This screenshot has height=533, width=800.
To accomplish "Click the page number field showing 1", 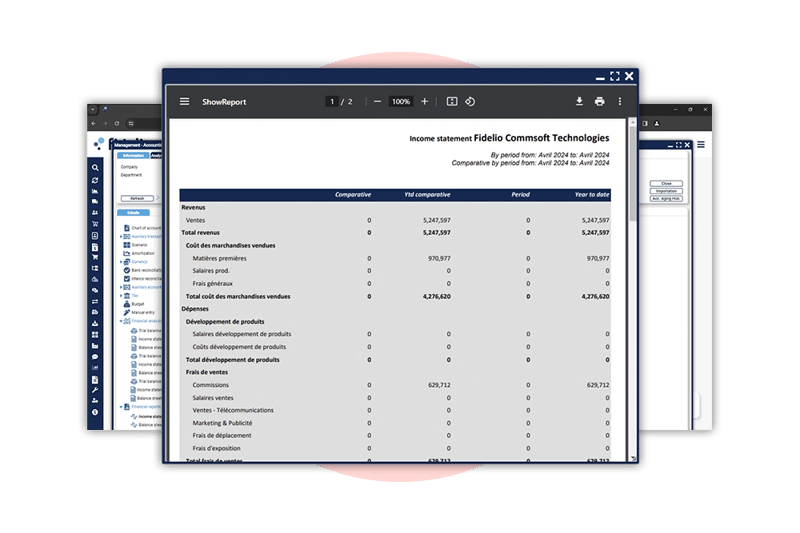I will pos(332,101).
